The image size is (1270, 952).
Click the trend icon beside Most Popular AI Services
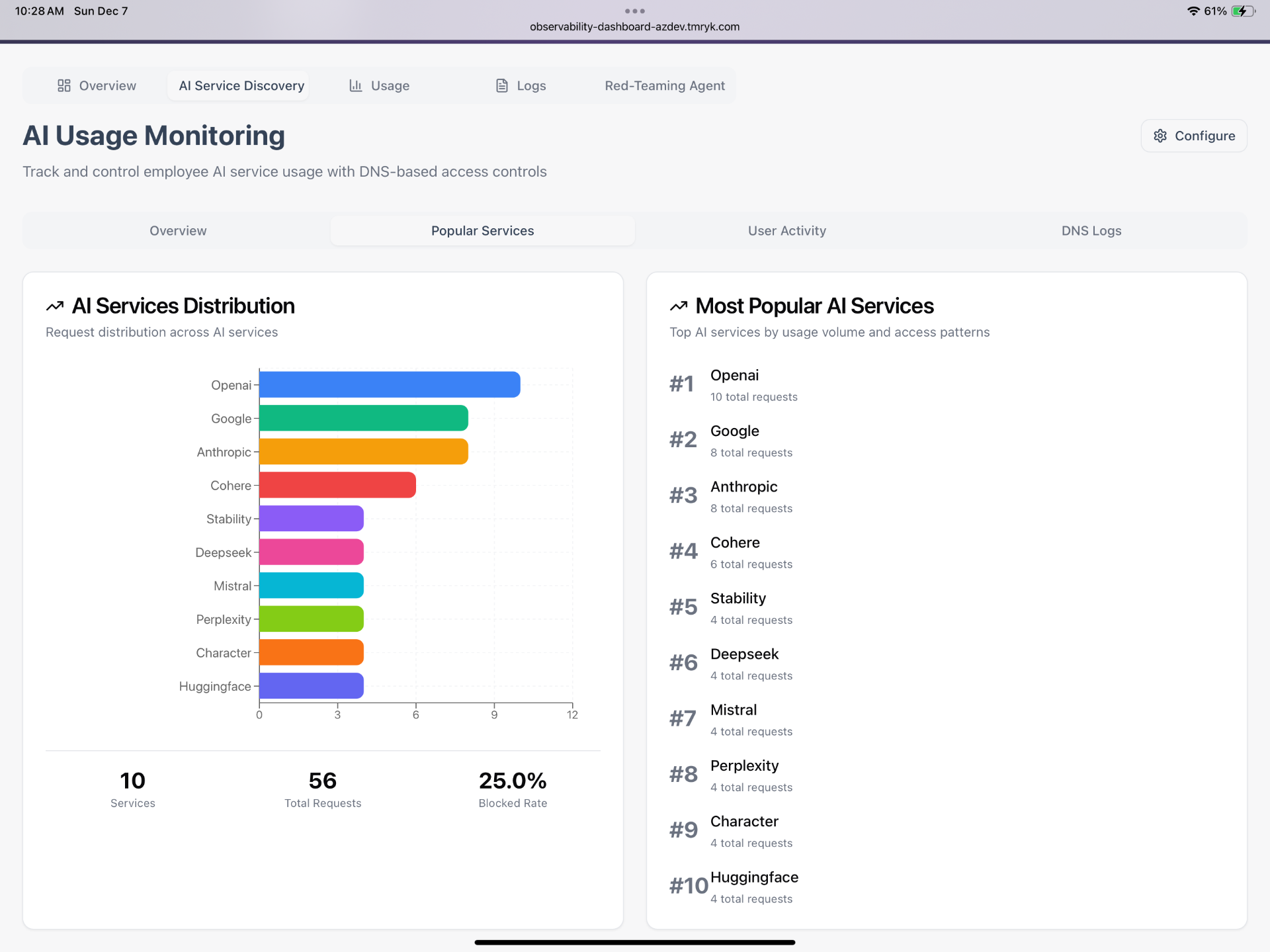point(679,306)
